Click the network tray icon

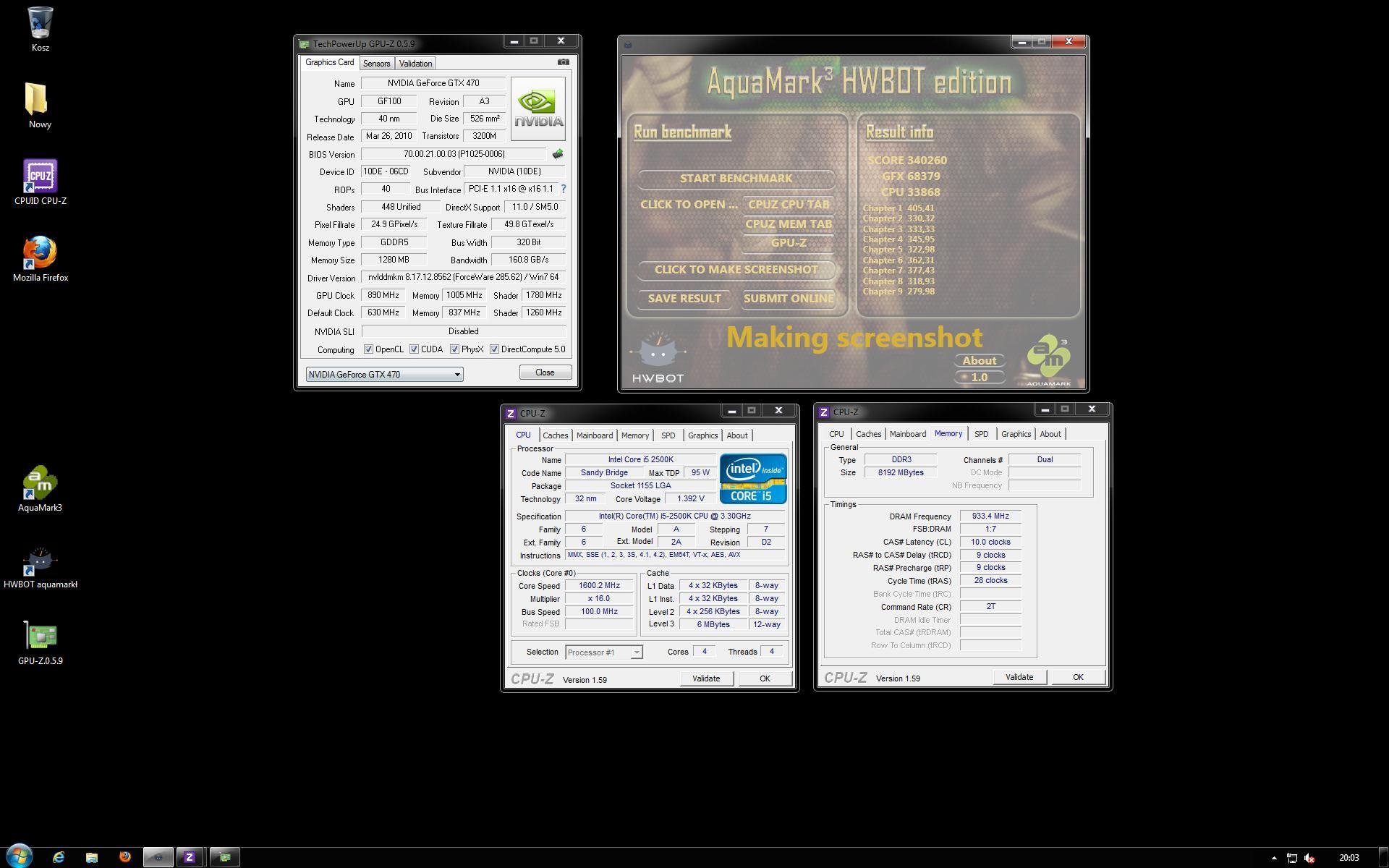click(1292, 858)
